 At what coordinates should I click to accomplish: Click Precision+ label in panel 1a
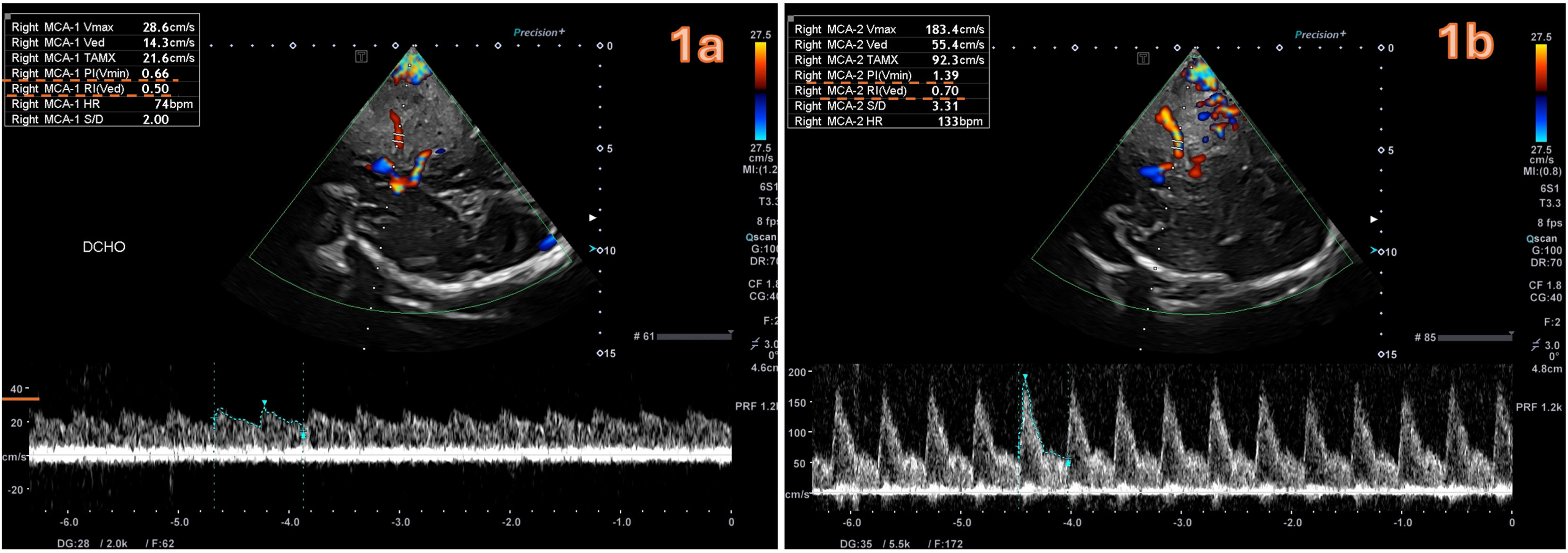[x=539, y=32]
